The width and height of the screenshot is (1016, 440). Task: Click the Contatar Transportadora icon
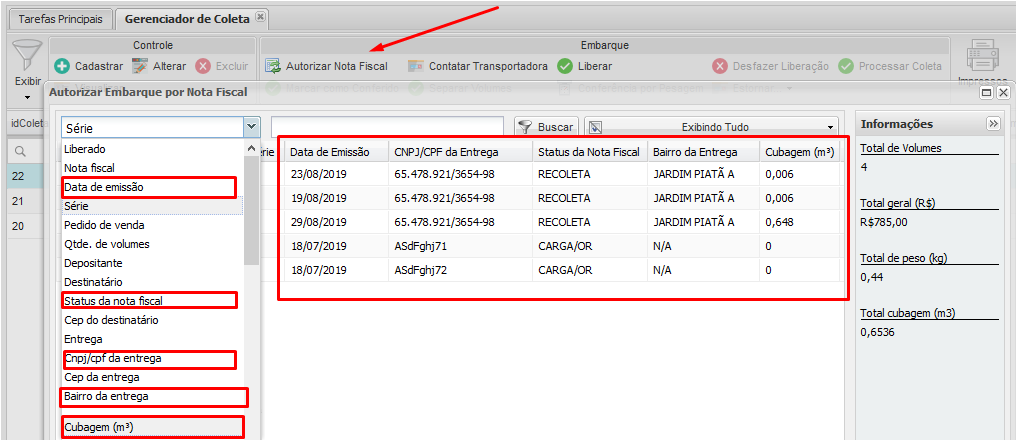click(415, 66)
